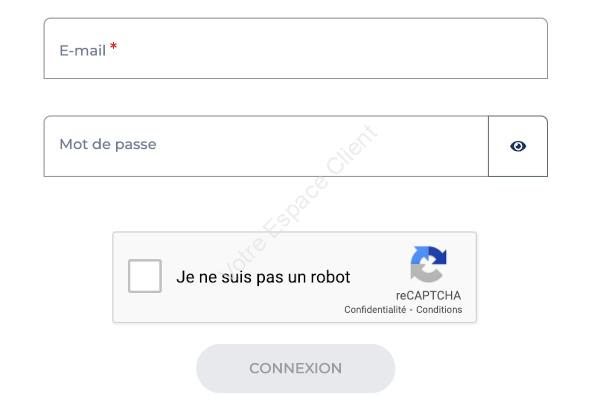Click inside the Mot de passe field
This screenshot has width=600, height=412.
pyautogui.click(x=266, y=146)
